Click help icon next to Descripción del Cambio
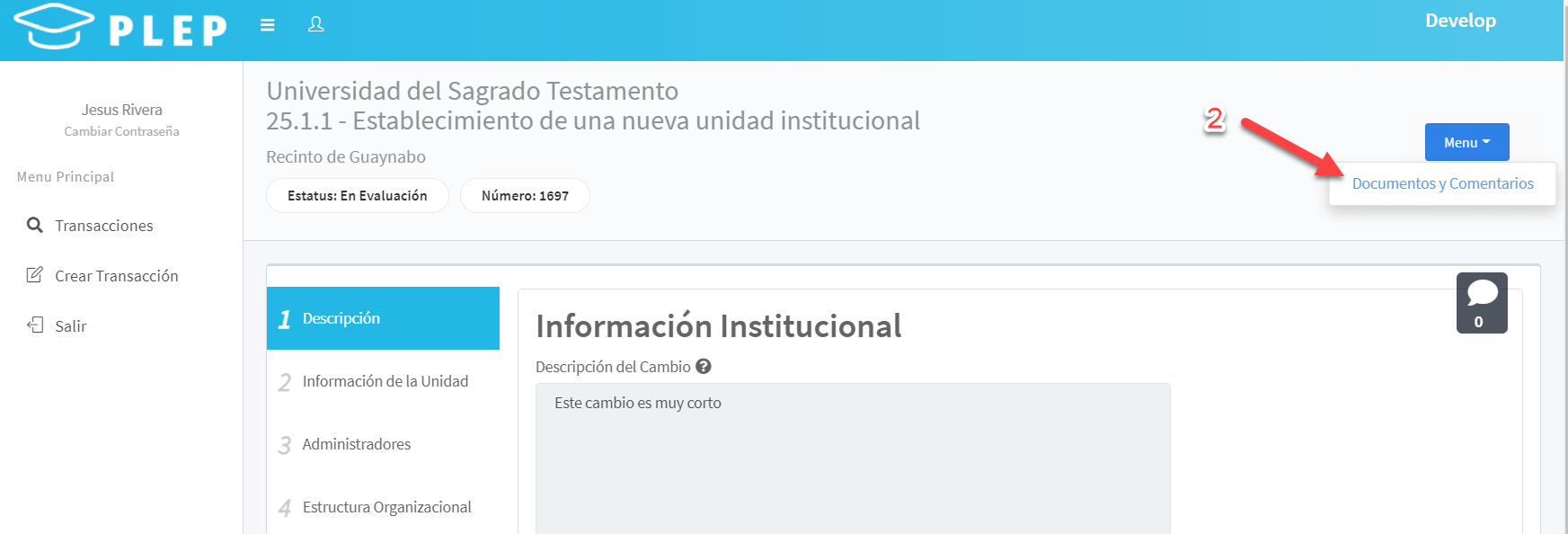Screen dimensions: 1568x534 pyautogui.click(x=704, y=366)
